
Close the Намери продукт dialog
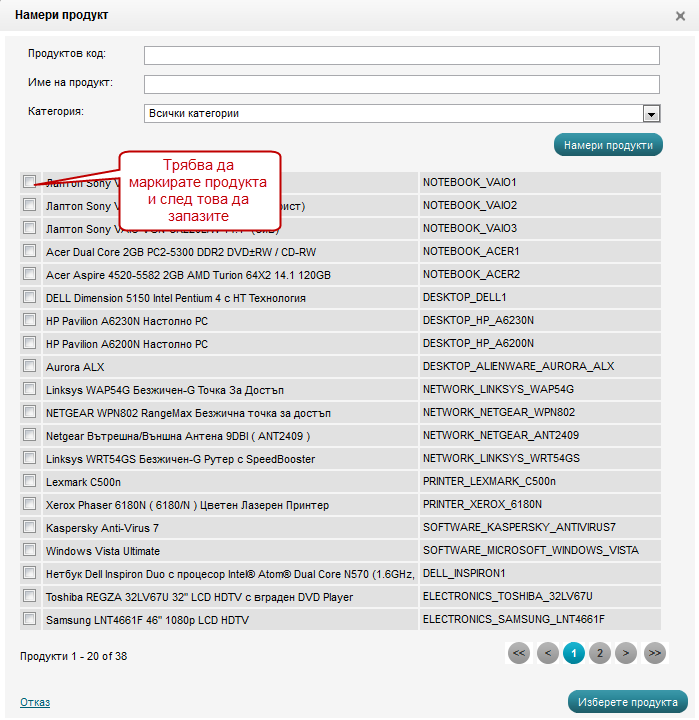click(x=681, y=16)
